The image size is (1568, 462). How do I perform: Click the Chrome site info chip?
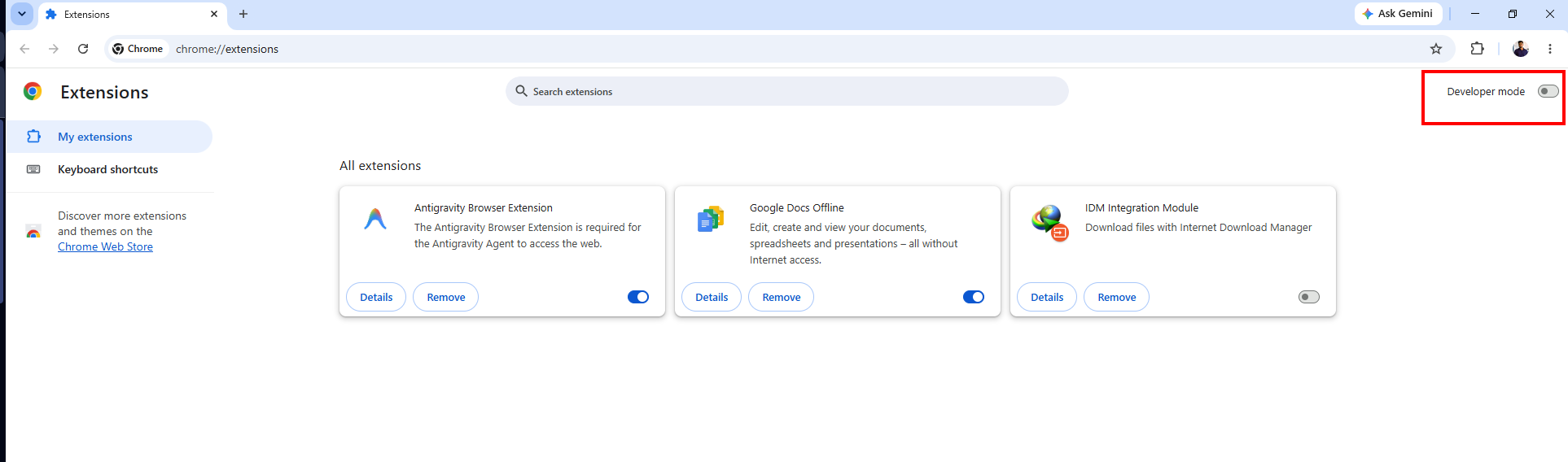[x=138, y=49]
